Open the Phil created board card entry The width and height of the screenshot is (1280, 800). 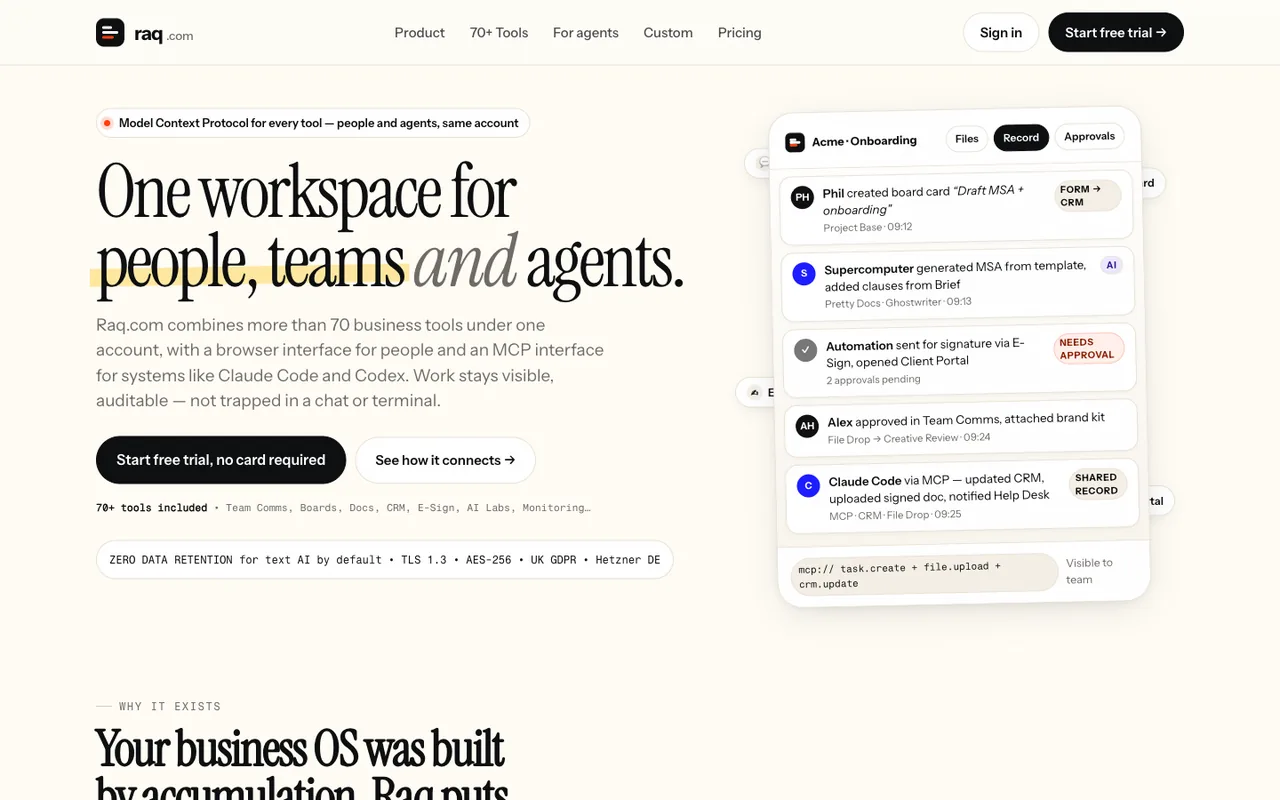(x=956, y=207)
